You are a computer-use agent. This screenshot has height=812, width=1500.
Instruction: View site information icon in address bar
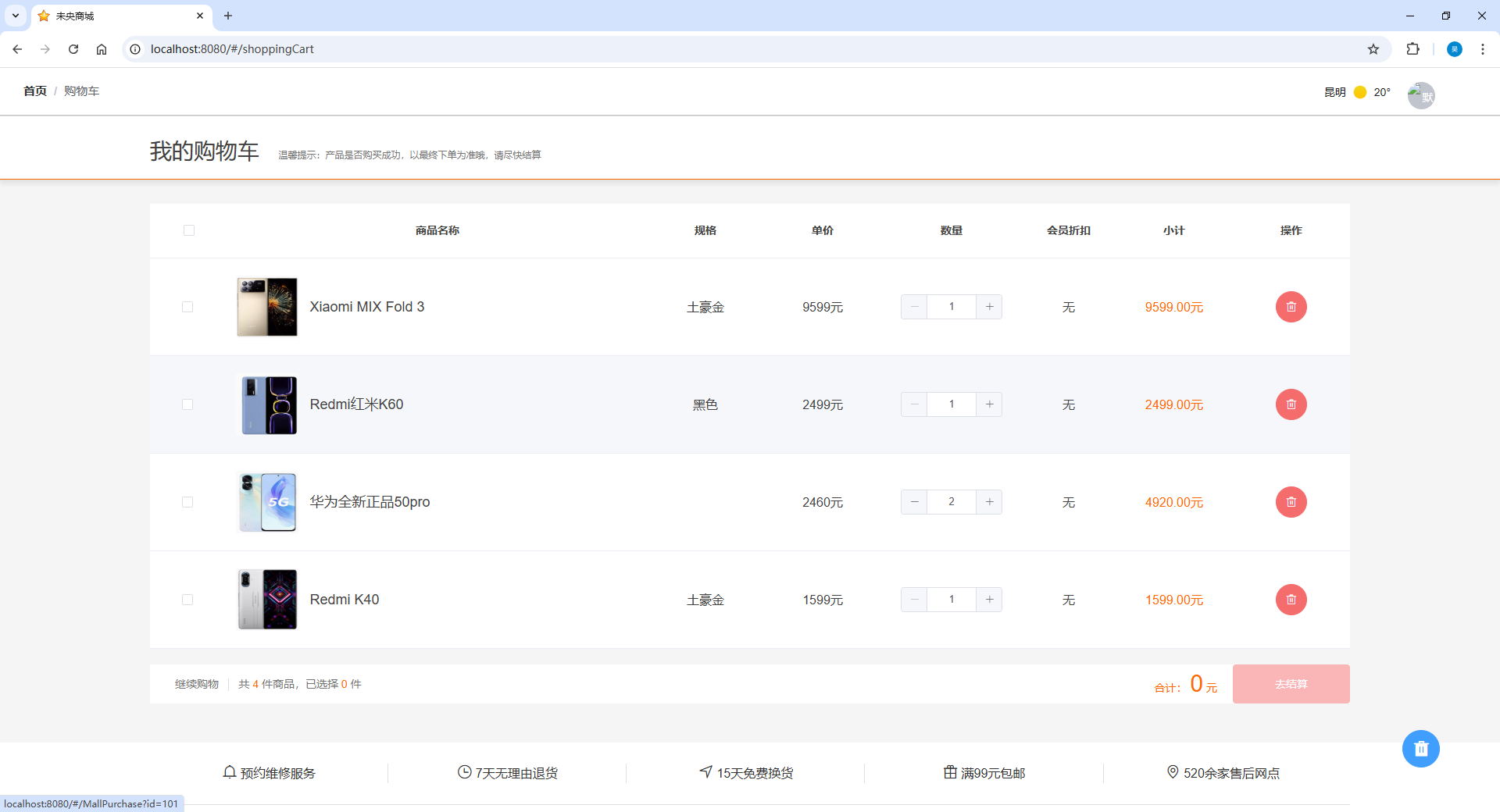coord(135,49)
